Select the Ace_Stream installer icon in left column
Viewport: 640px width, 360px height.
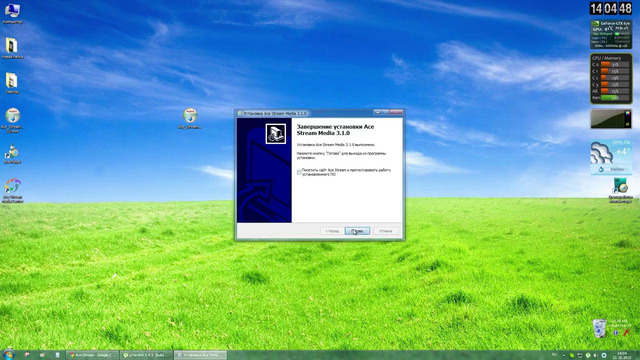coord(13,120)
